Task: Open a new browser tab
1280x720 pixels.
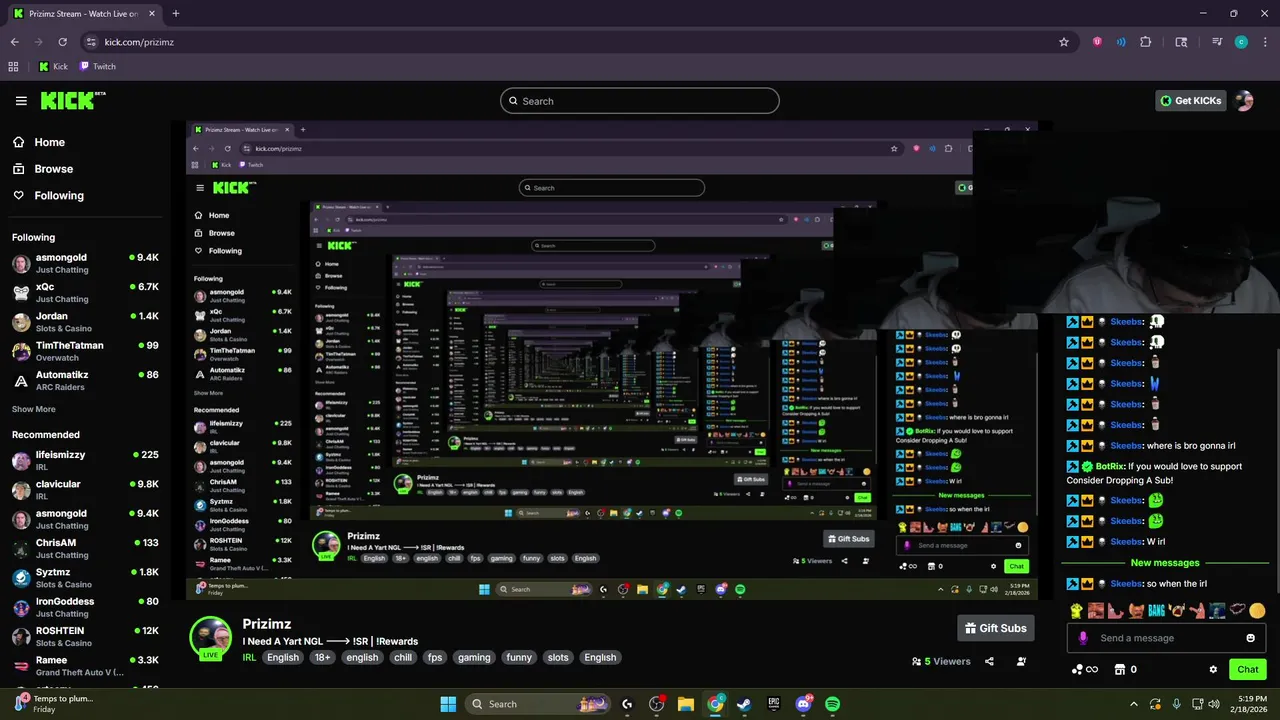Action: (176, 13)
